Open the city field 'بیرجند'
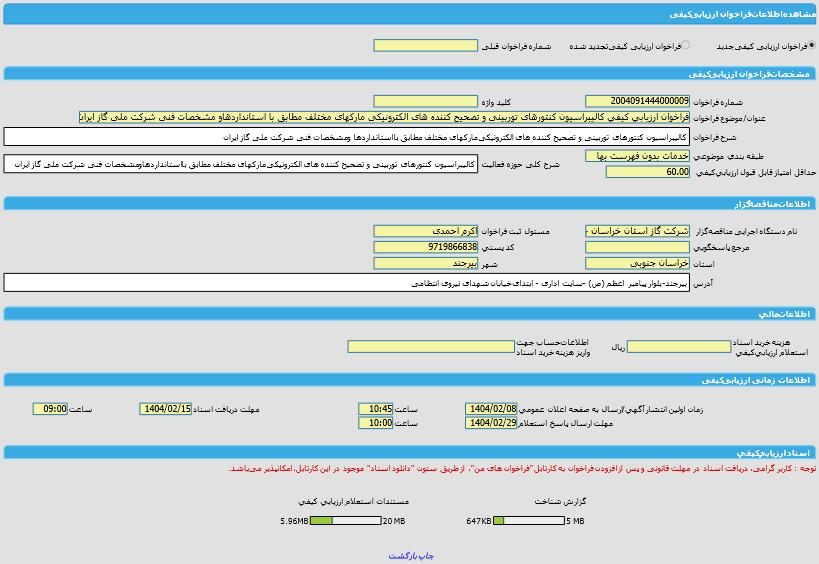The image size is (819, 564). [425, 263]
